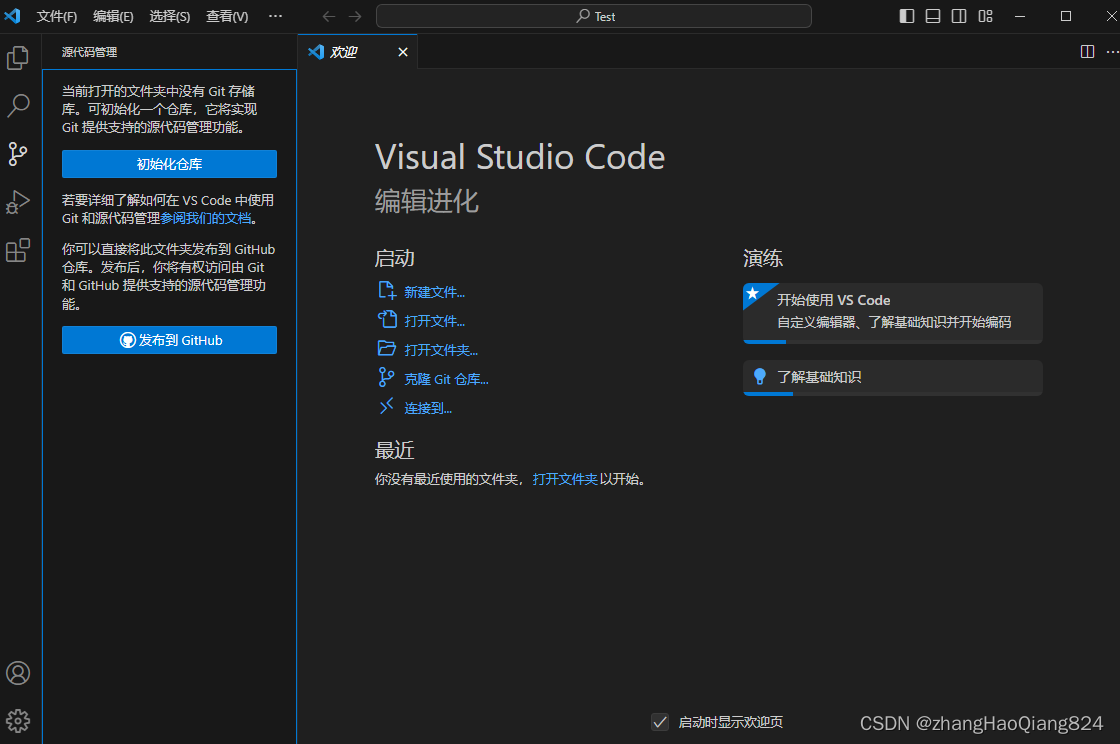Toggle bottom panel layout icon
Viewport: 1120px width, 744px height.
(x=933, y=16)
